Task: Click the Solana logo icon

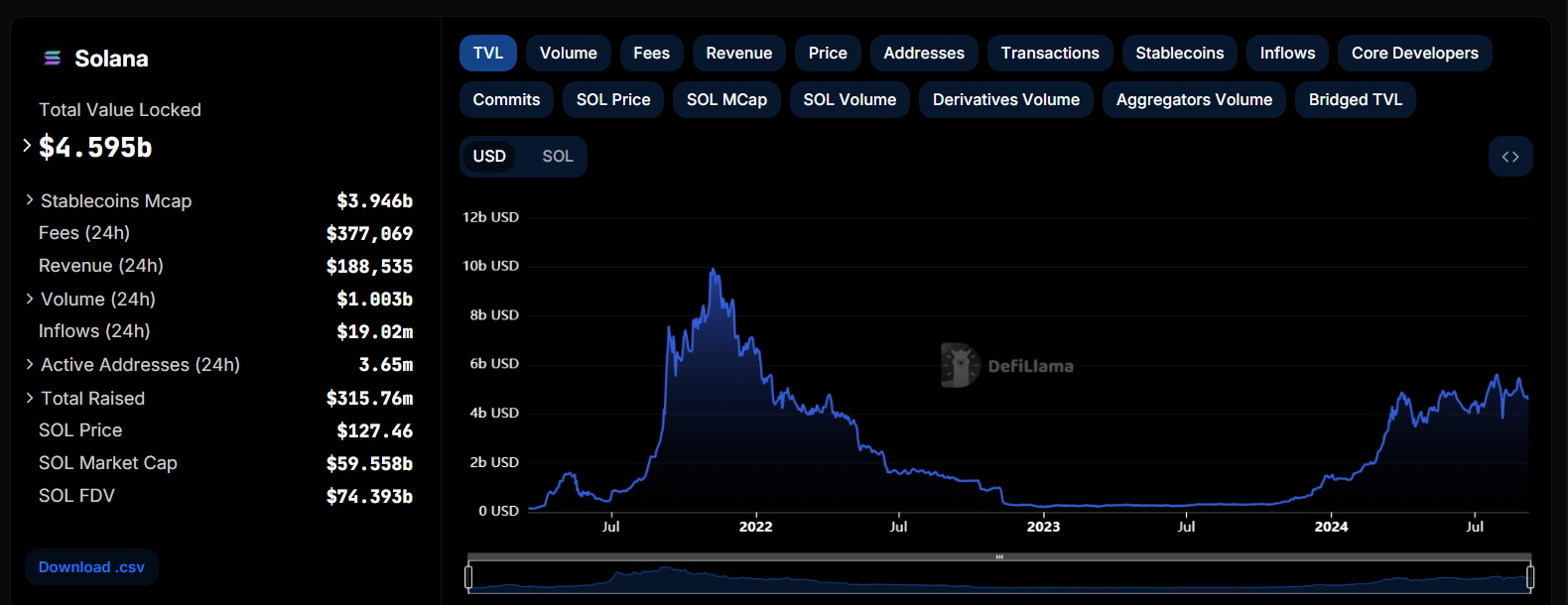Action: 53,59
